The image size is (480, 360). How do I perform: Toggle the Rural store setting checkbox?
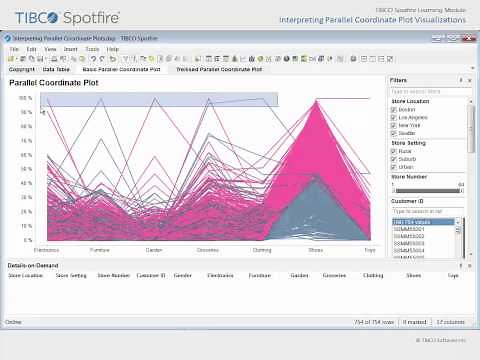394,151
